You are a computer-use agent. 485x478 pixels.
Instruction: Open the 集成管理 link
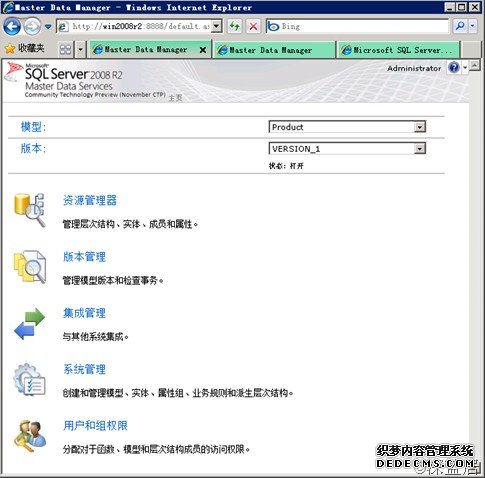point(84,313)
